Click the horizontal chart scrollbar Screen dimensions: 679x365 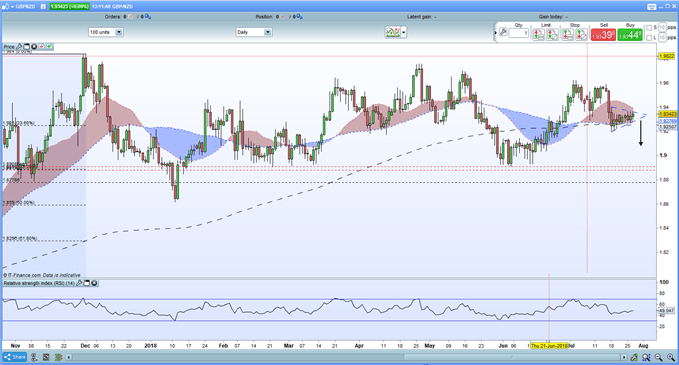pyautogui.click(x=346, y=357)
